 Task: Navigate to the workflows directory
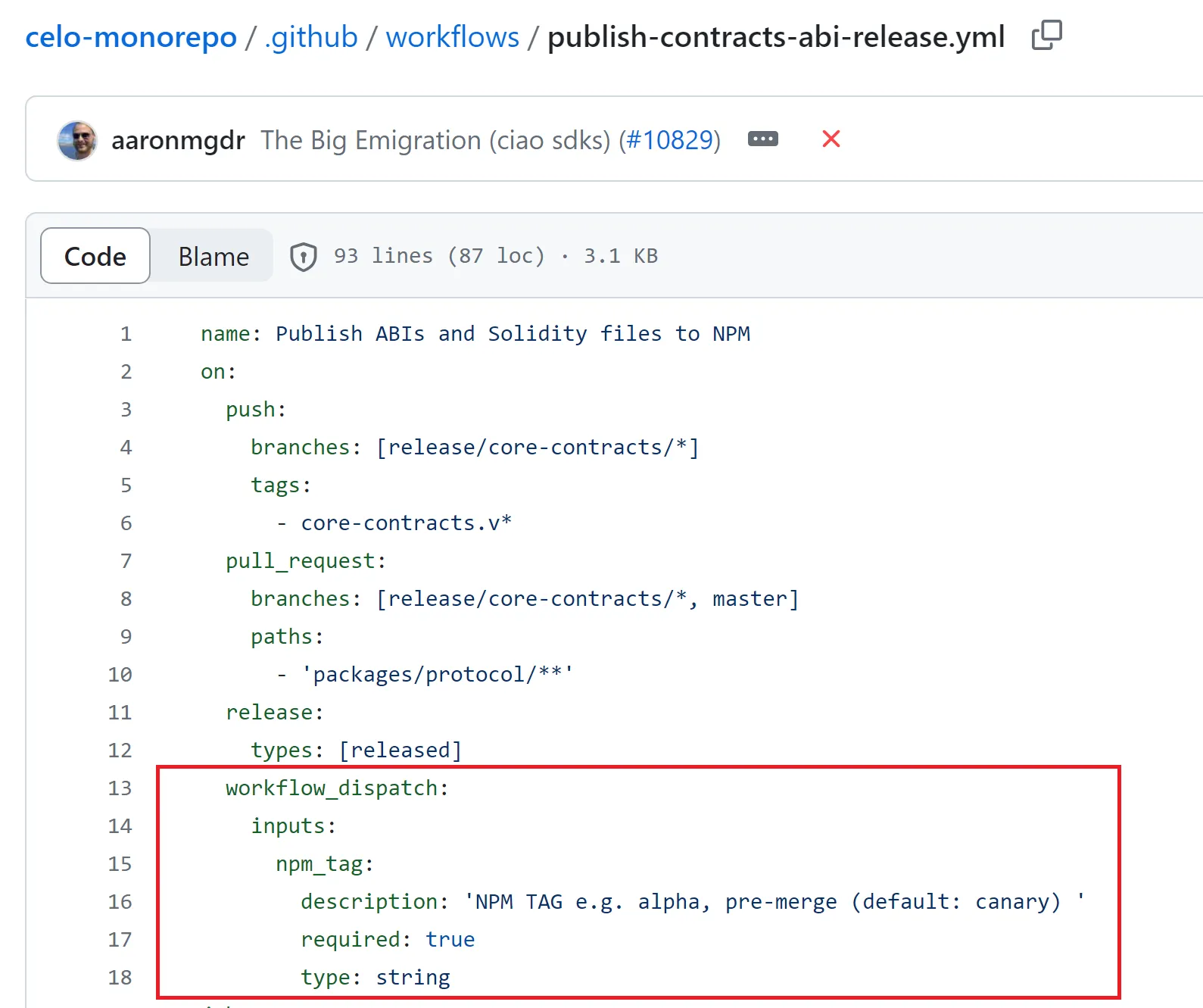(452, 37)
